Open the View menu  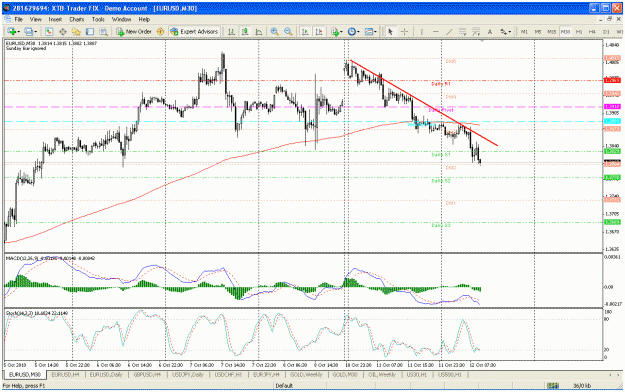click(35, 19)
